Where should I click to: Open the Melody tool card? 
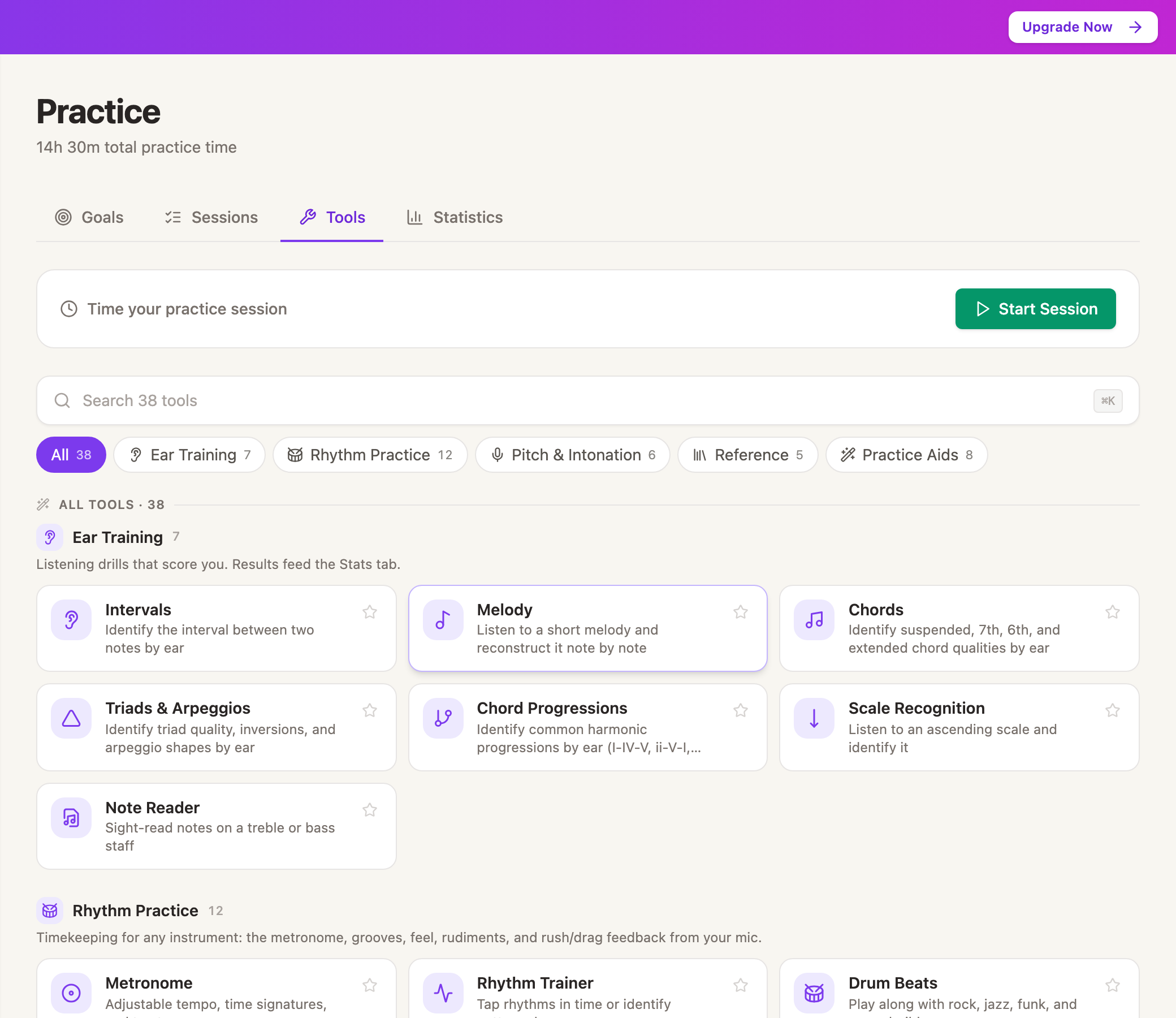(587, 628)
